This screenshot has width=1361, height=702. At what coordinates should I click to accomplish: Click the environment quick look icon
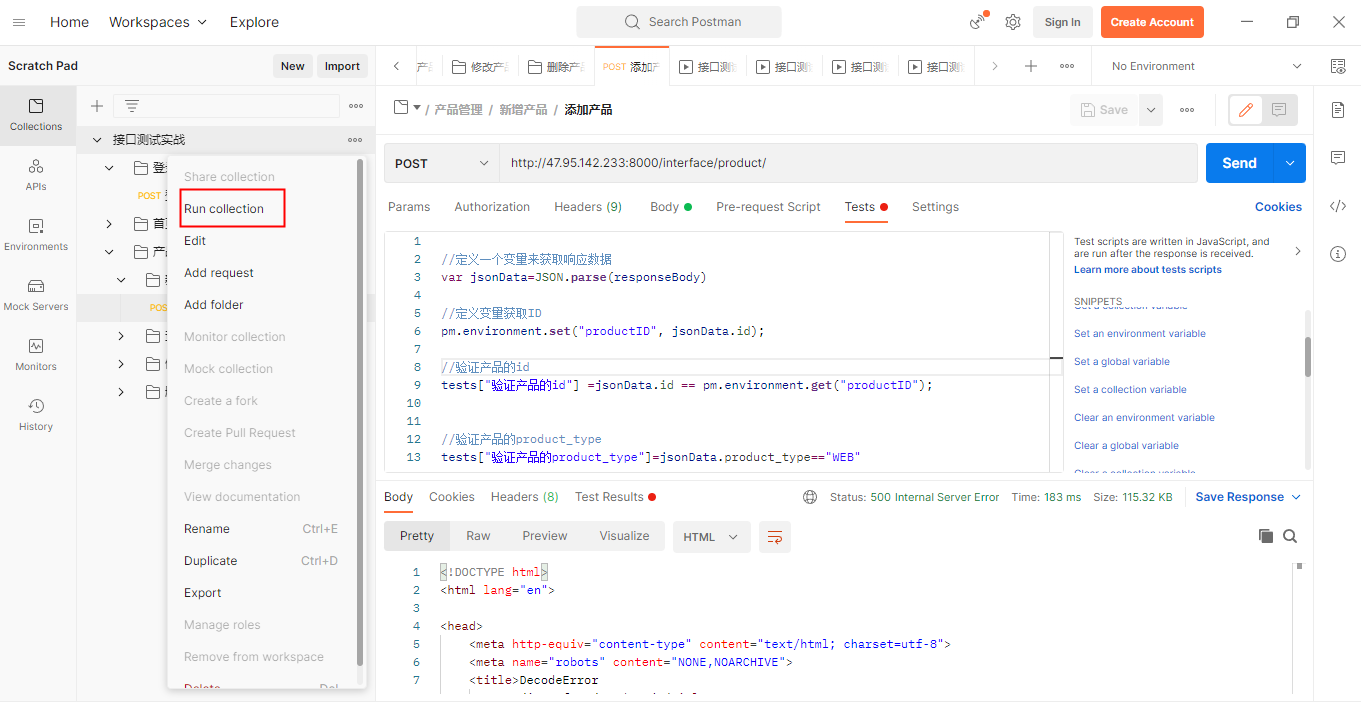pyautogui.click(x=1338, y=66)
